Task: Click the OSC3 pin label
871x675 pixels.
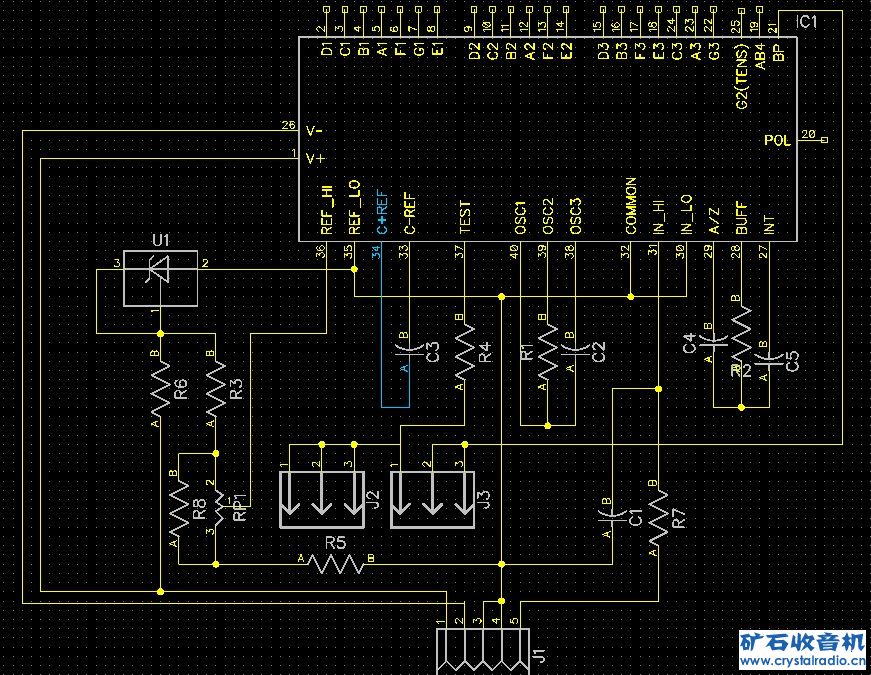Action: tap(575, 217)
